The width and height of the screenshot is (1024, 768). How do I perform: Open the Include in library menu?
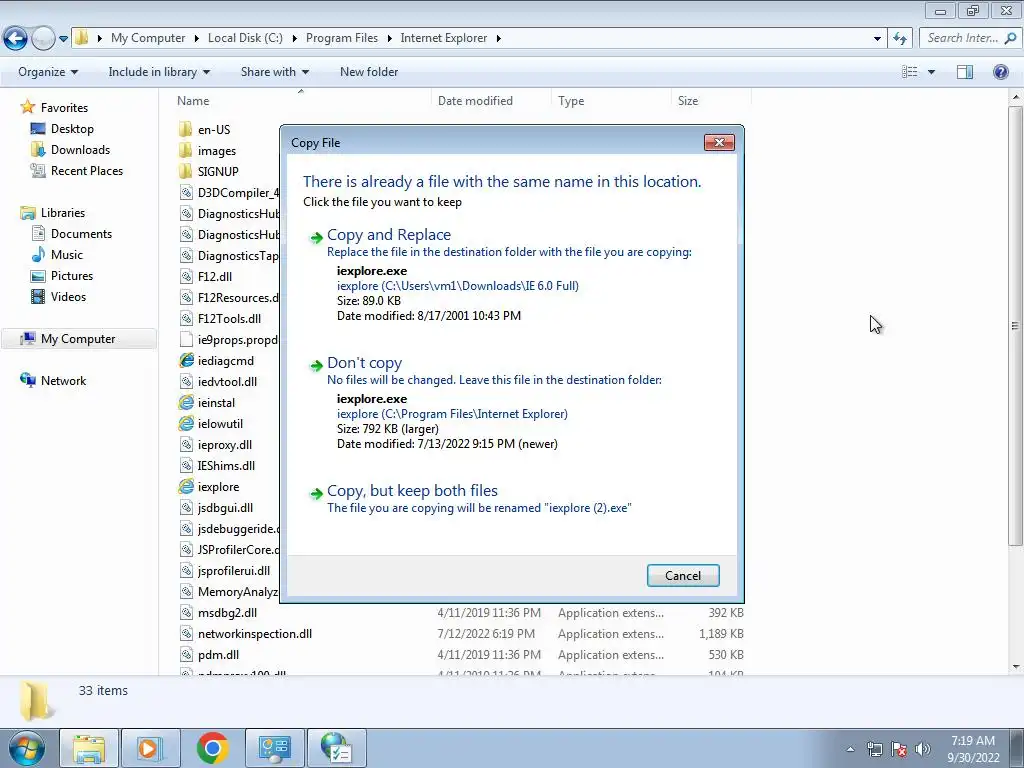click(x=159, y=72)
